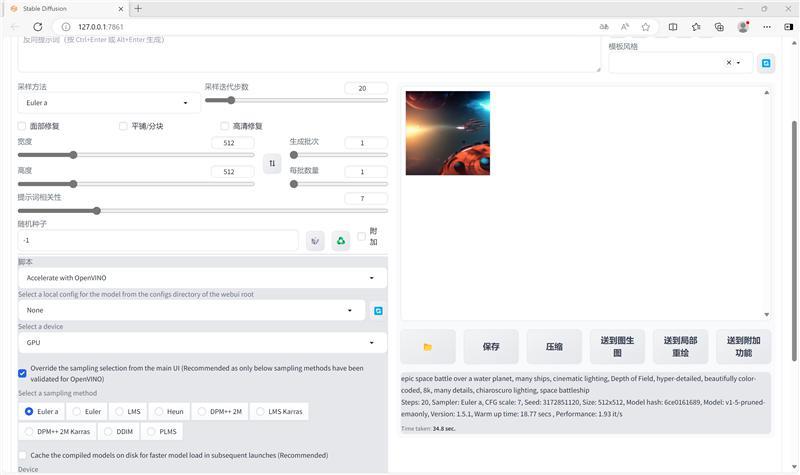Viewport: 800px width, 475px height.
Task: Toggle the browser sidebar icon
Action: click(788, 27)
